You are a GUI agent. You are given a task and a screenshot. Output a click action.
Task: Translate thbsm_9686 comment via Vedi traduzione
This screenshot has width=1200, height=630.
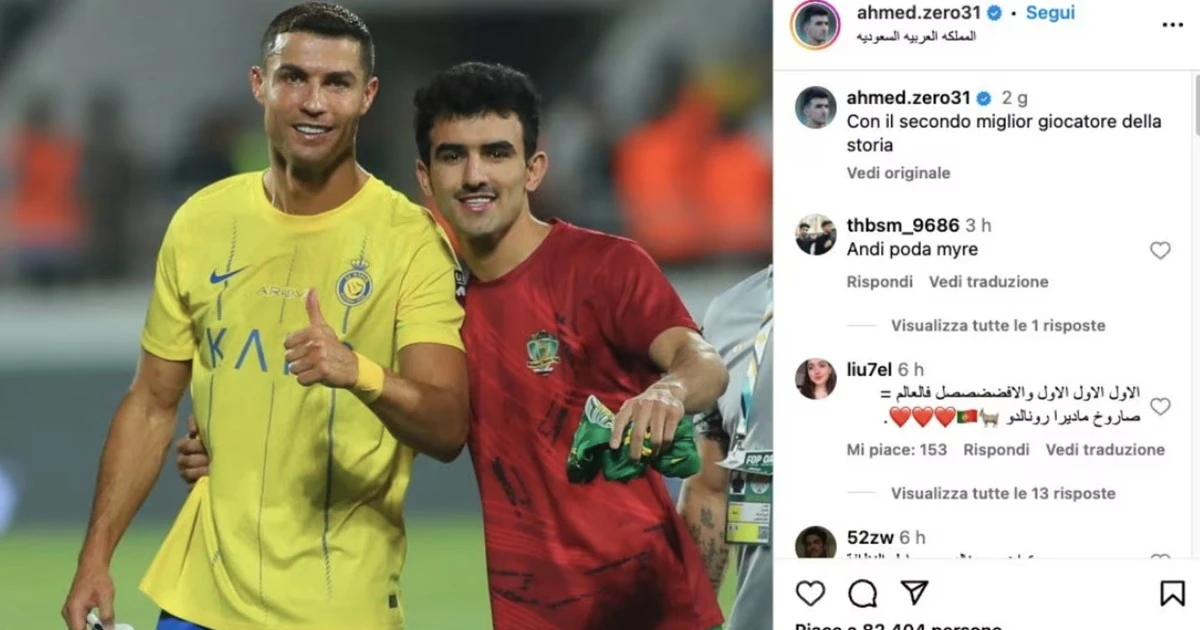[x=989, y=282]
